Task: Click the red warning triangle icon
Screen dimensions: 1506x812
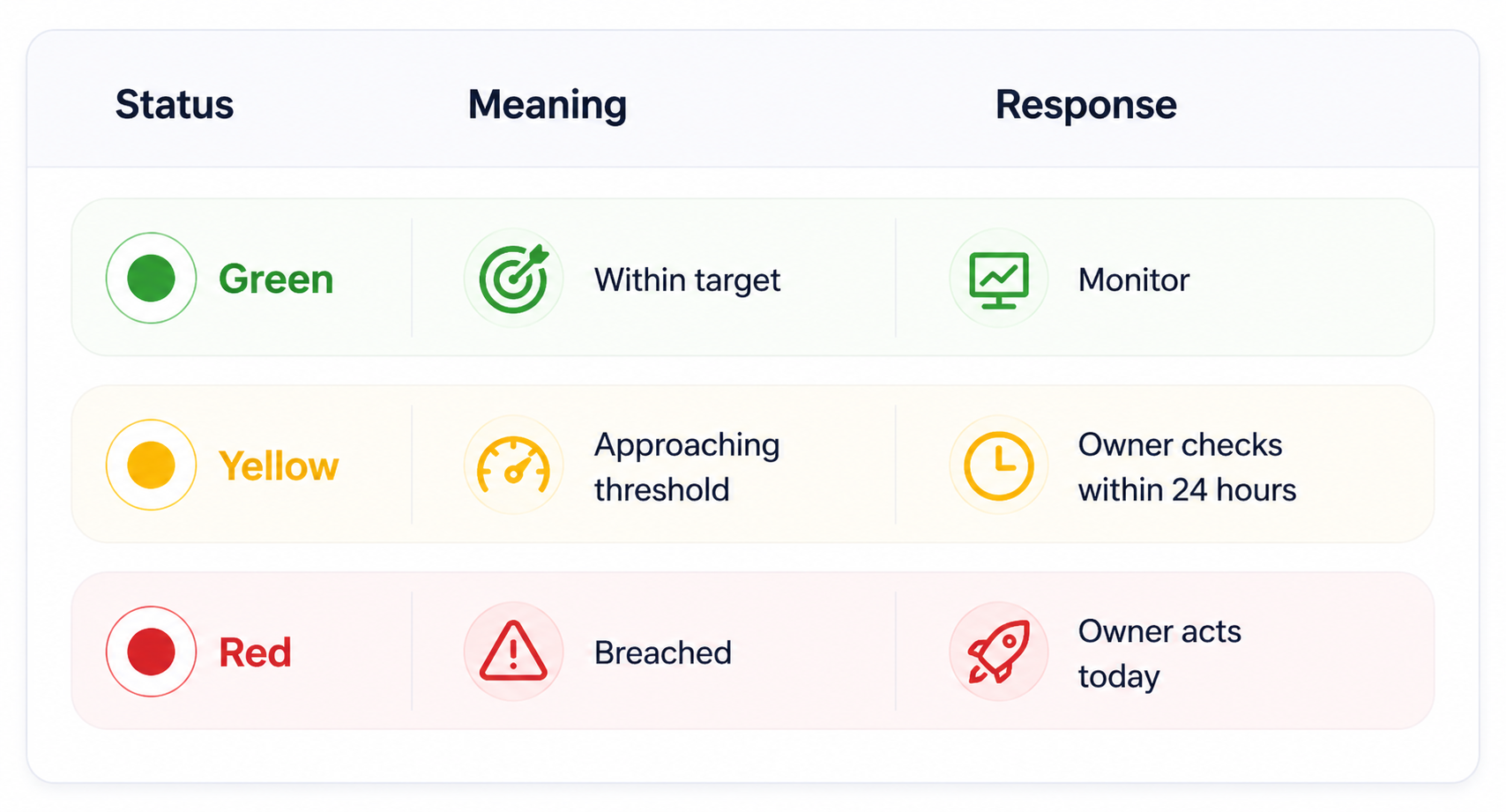Action: pos(514,652)
